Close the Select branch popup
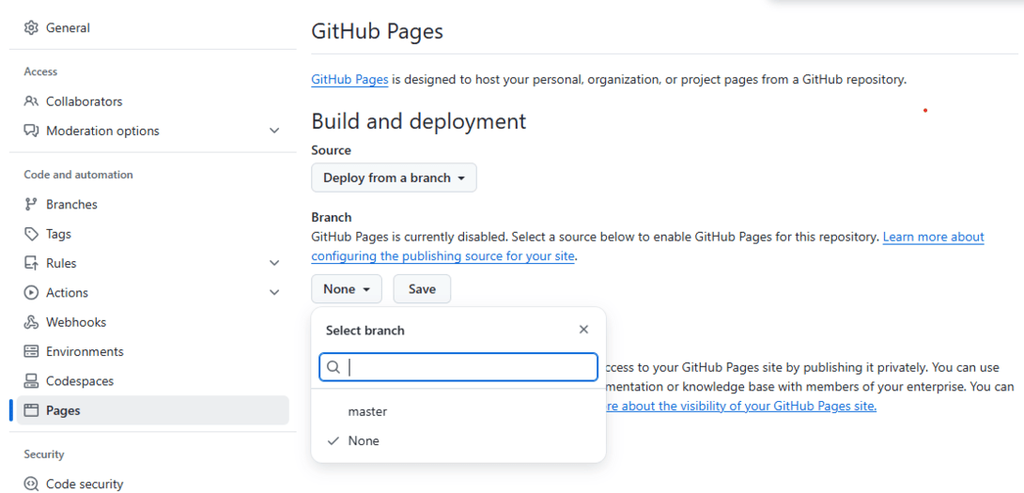 pyautogui.click(x=584, y=330)
